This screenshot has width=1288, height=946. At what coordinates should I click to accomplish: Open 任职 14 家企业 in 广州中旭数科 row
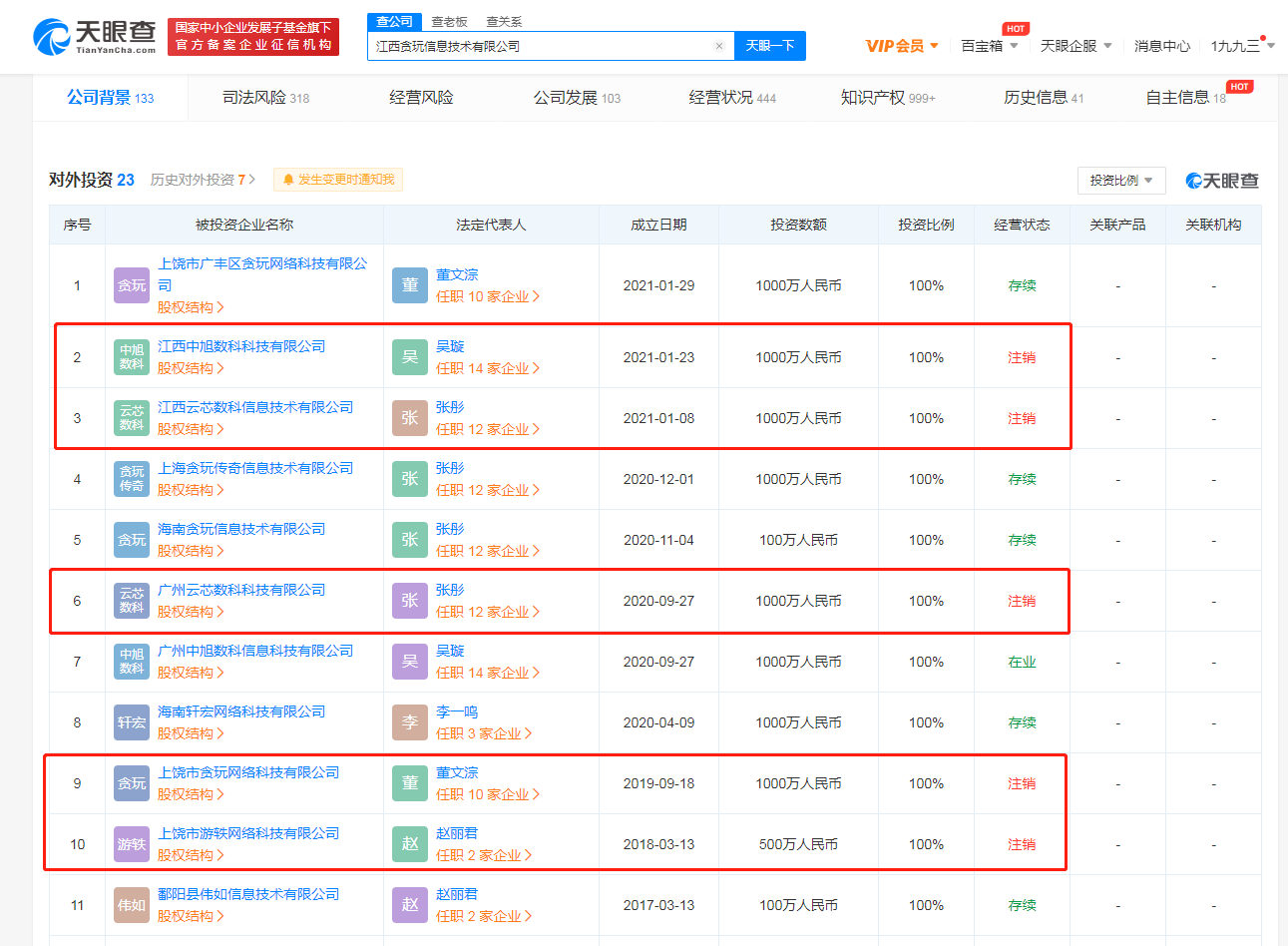(488, 673)
